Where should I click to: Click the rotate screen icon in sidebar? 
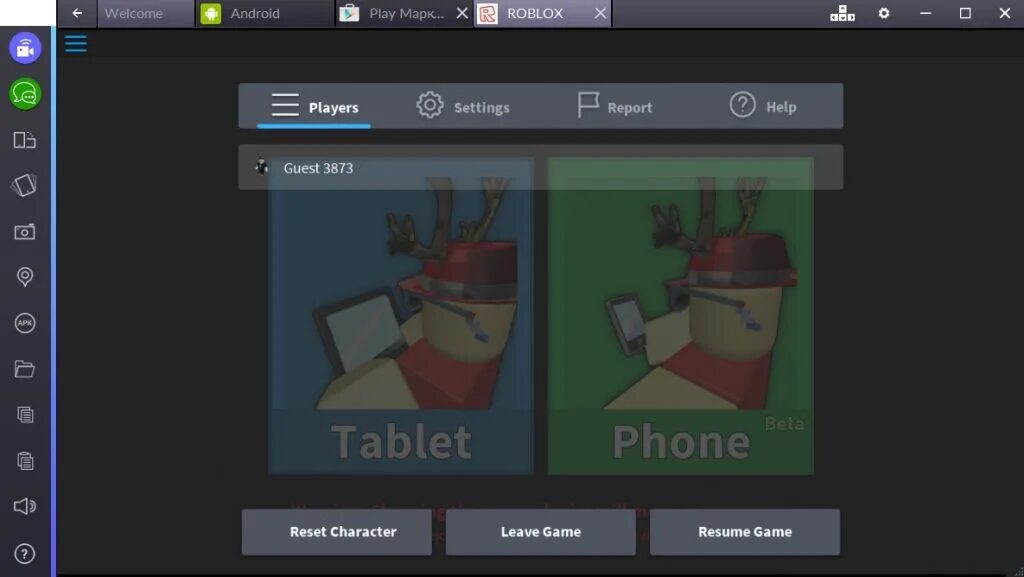(x=24, y=185)
